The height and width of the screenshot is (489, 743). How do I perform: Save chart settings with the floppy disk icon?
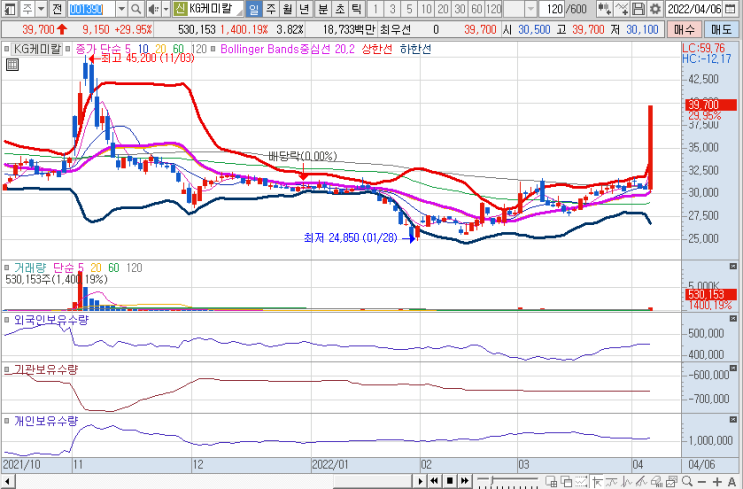(x=638, y=9)
